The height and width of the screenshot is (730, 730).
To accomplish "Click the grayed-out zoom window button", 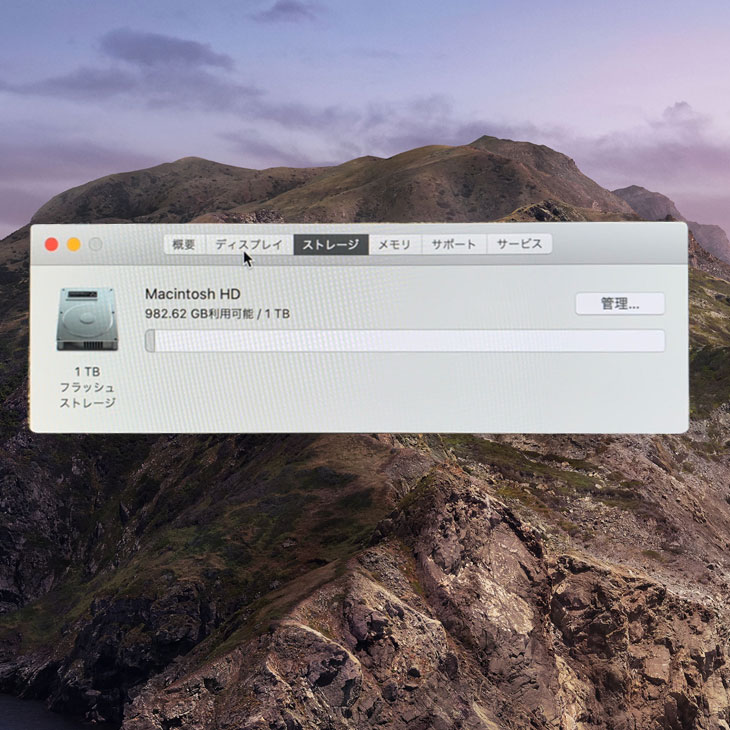I will [96, 244].
